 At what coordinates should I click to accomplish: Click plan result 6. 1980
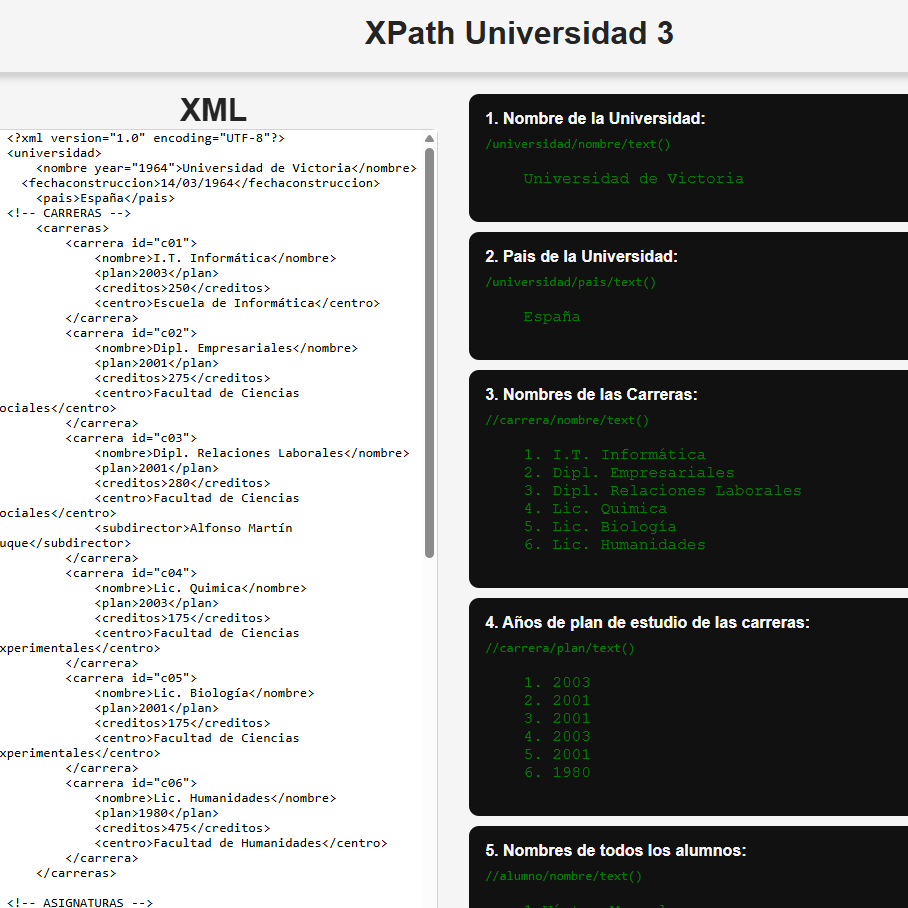[557, 772]
